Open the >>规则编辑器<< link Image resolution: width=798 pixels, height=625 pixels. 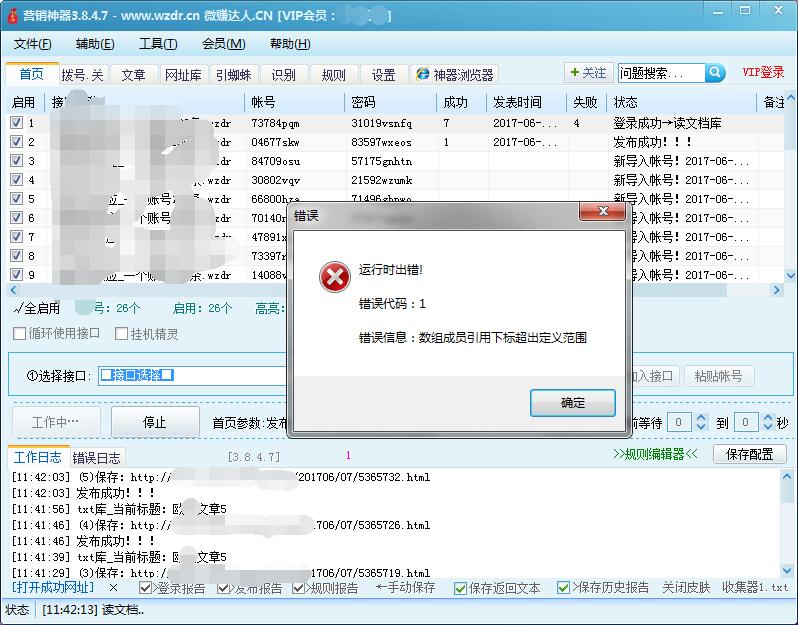656,454
